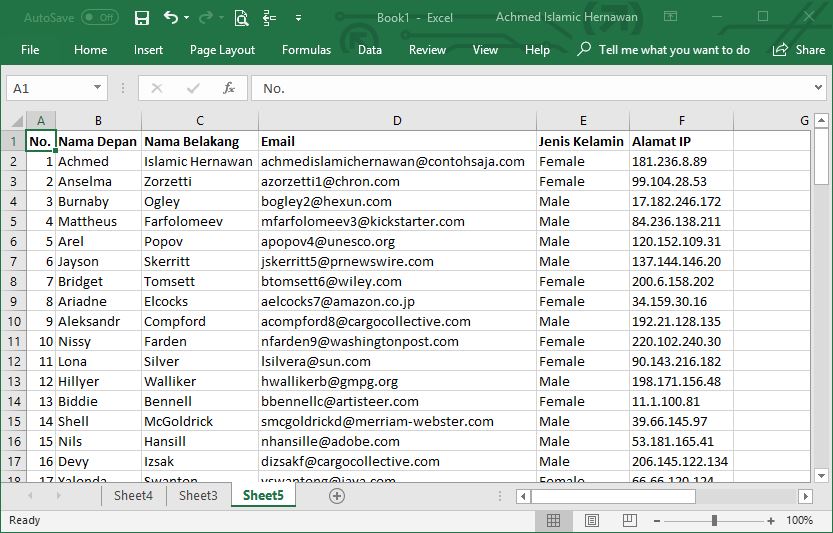Open the Customize Quick Access Toolbar dropdown
Image resolution: width=833 pixels, height=533 pixels.
point(298,18)
